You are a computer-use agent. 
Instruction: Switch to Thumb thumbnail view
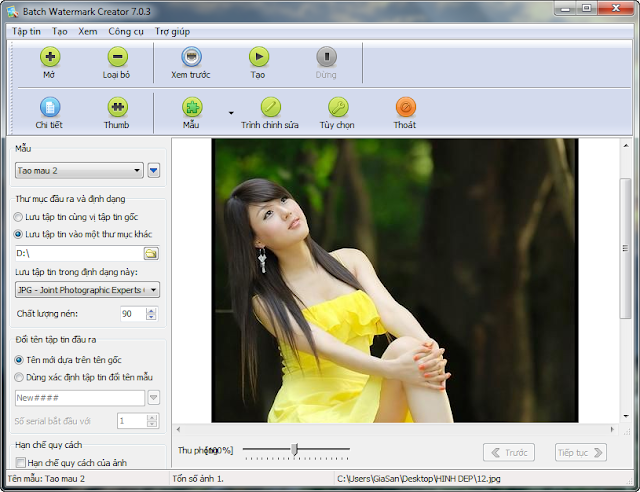point(118,107)
